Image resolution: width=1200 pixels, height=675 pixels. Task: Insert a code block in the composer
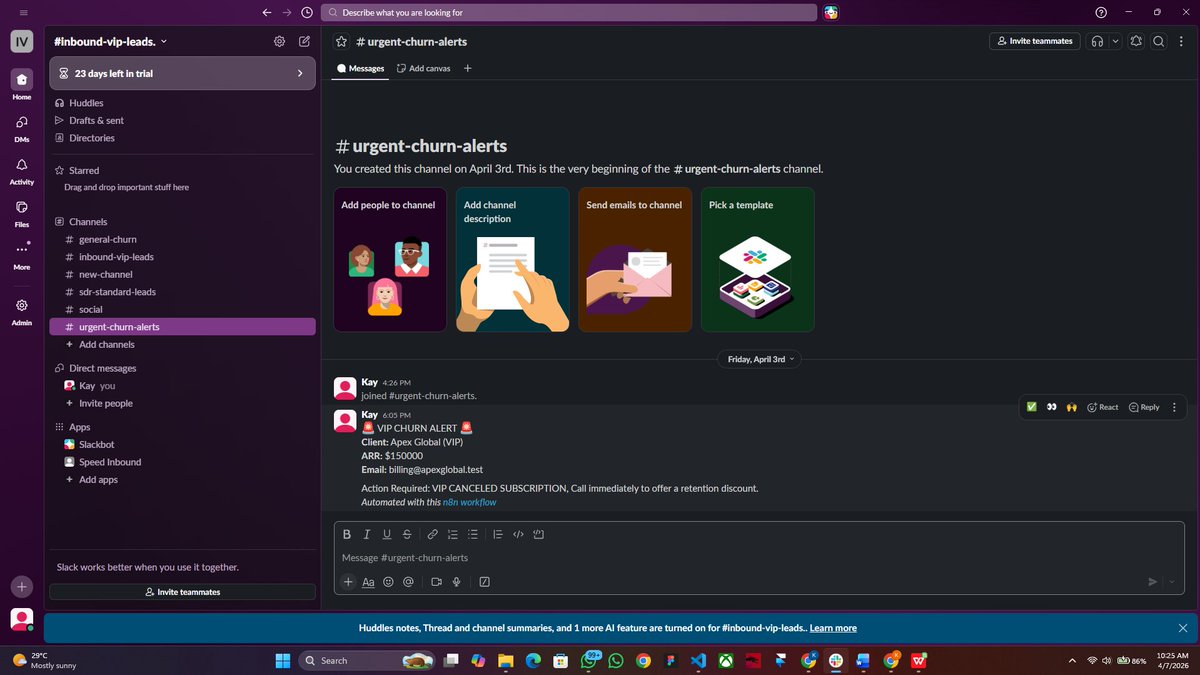(x=538, y=534)
